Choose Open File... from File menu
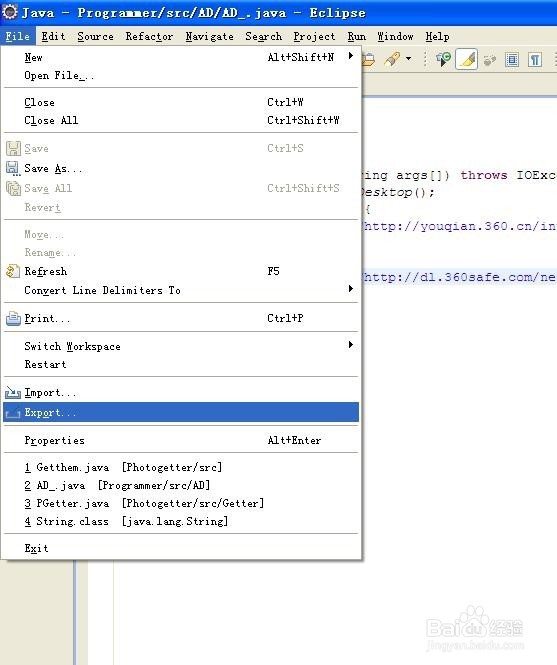Screen dimensions: 557x665 coord(181,75)
